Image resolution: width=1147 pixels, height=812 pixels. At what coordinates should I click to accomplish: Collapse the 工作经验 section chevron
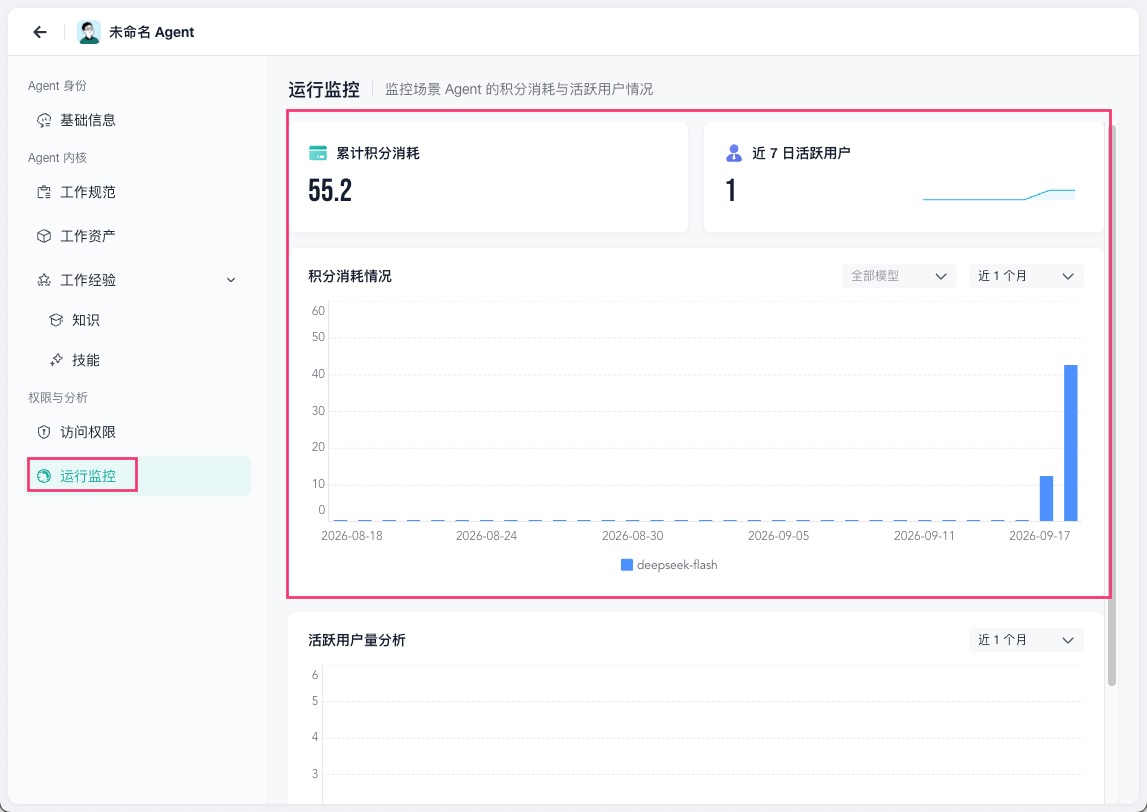231,280
